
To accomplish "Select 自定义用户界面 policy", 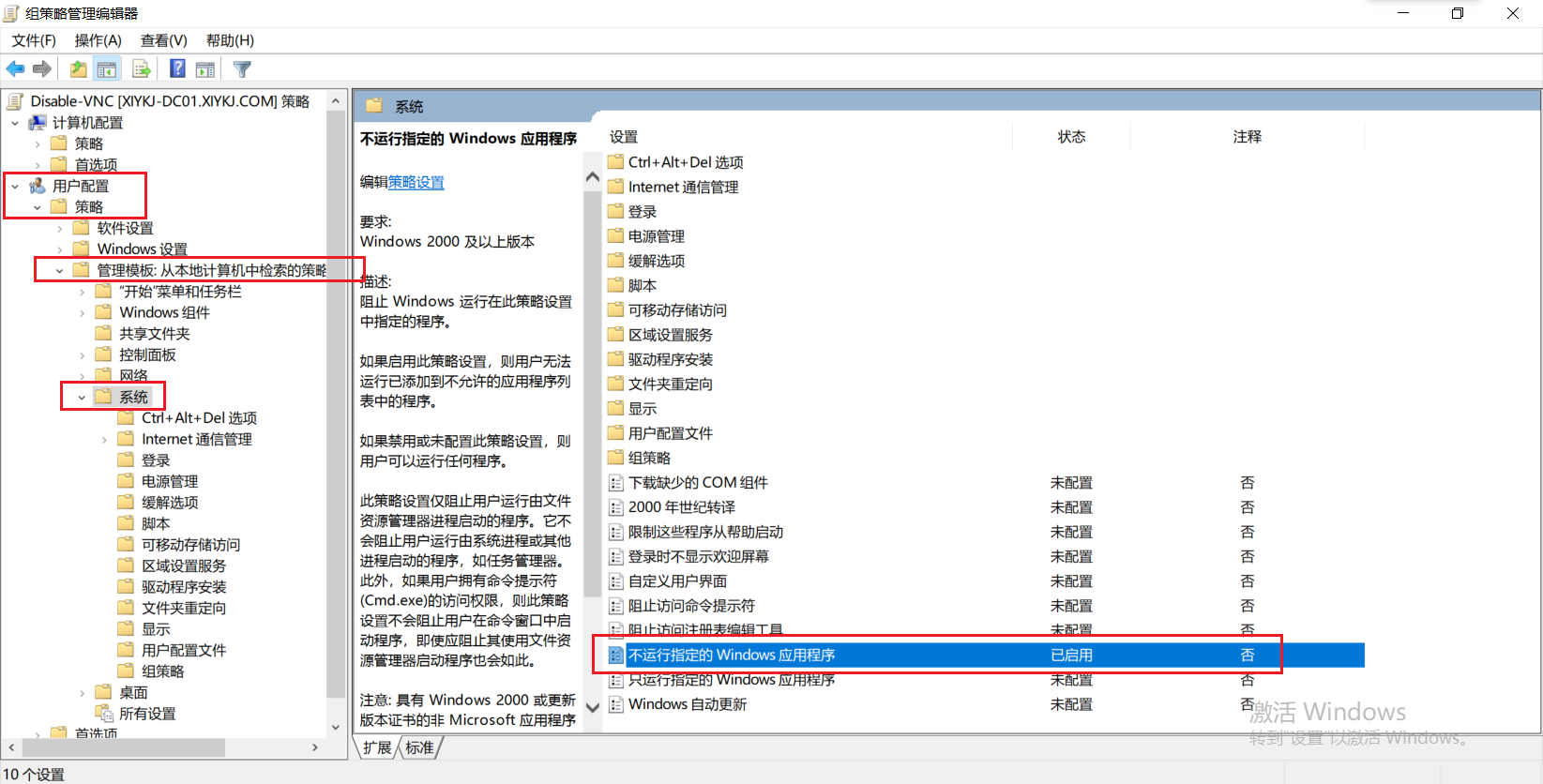I will (x=677, y=581).
